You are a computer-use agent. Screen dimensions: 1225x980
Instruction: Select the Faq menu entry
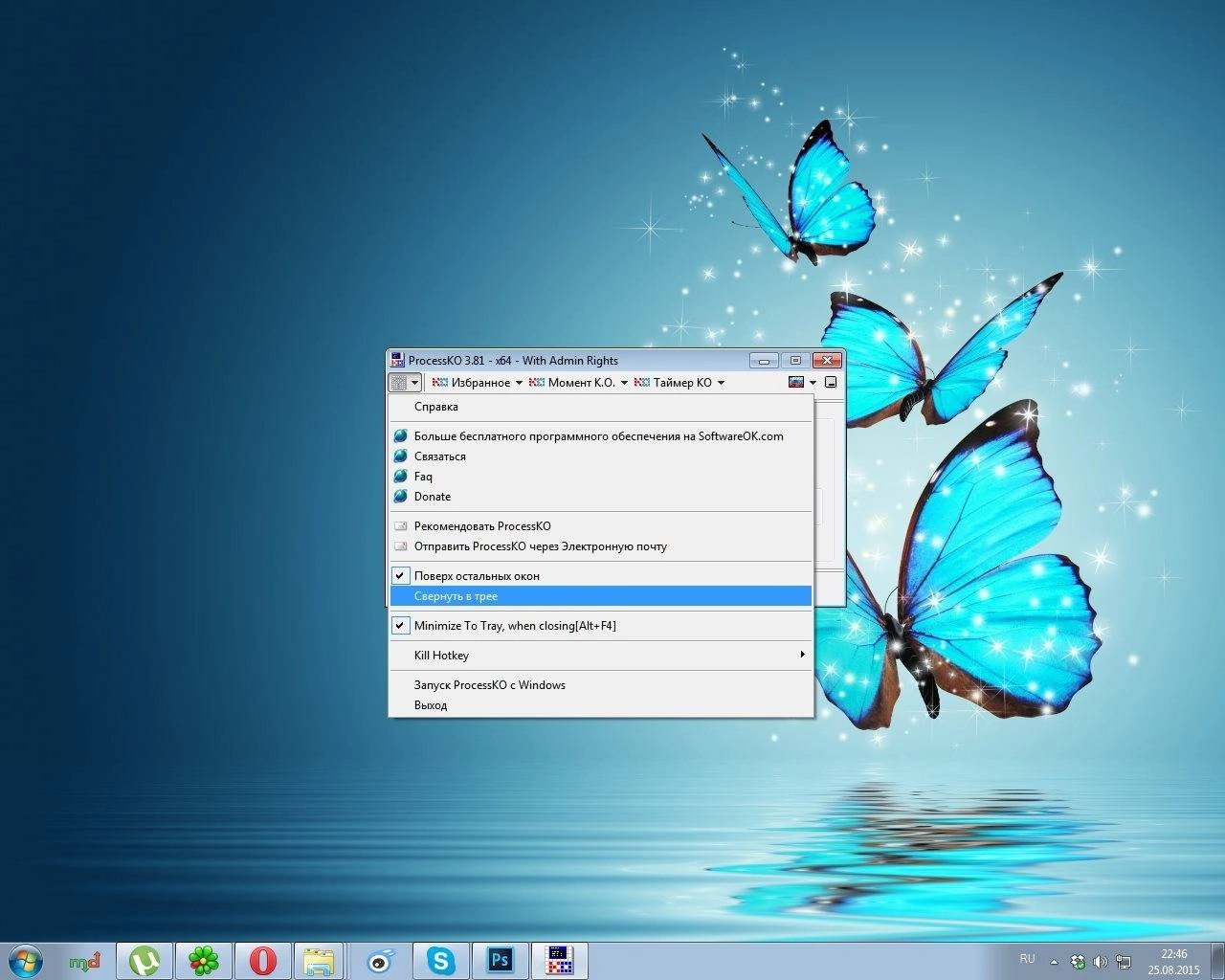600,477
